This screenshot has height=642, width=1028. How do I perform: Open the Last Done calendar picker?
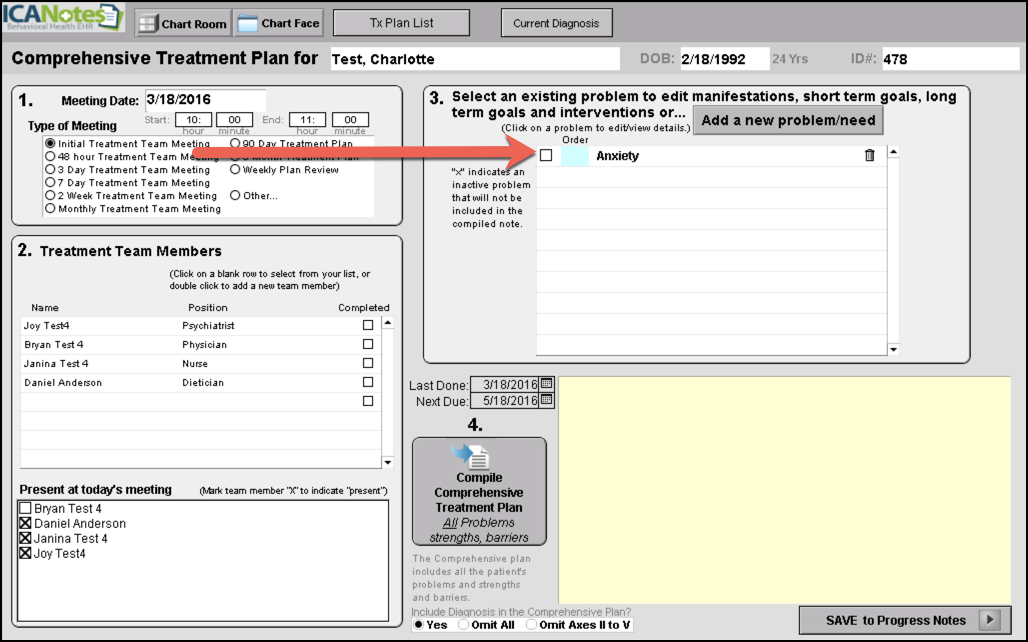tap(547, 384)
